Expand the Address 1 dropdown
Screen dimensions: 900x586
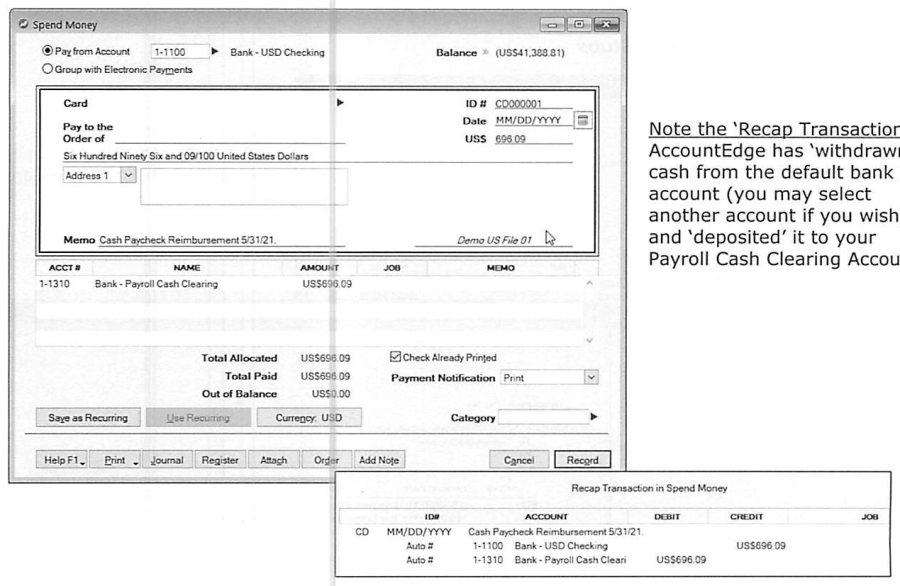[128, 175]
